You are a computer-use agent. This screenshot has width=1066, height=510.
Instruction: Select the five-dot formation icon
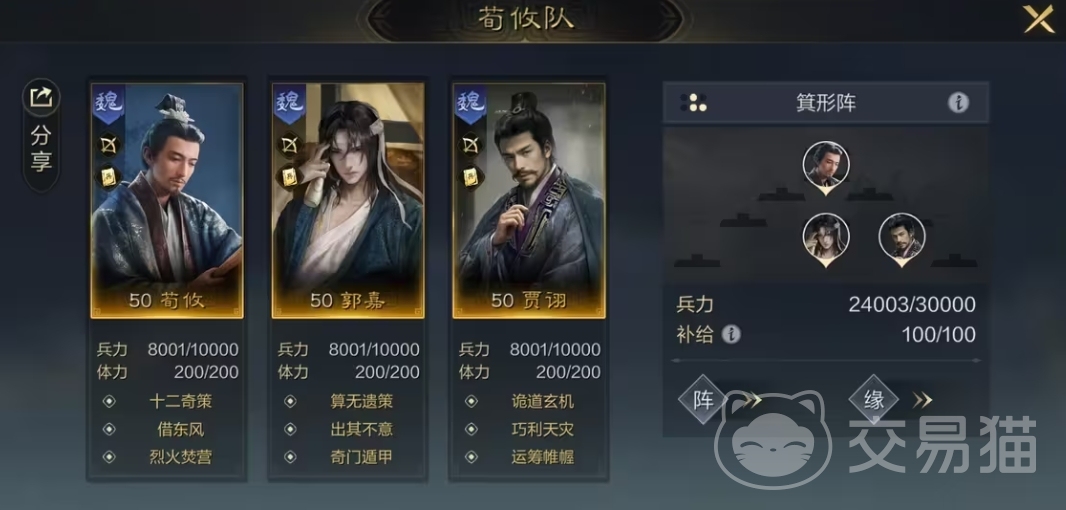pyautogui.click(x=694, y=103)
